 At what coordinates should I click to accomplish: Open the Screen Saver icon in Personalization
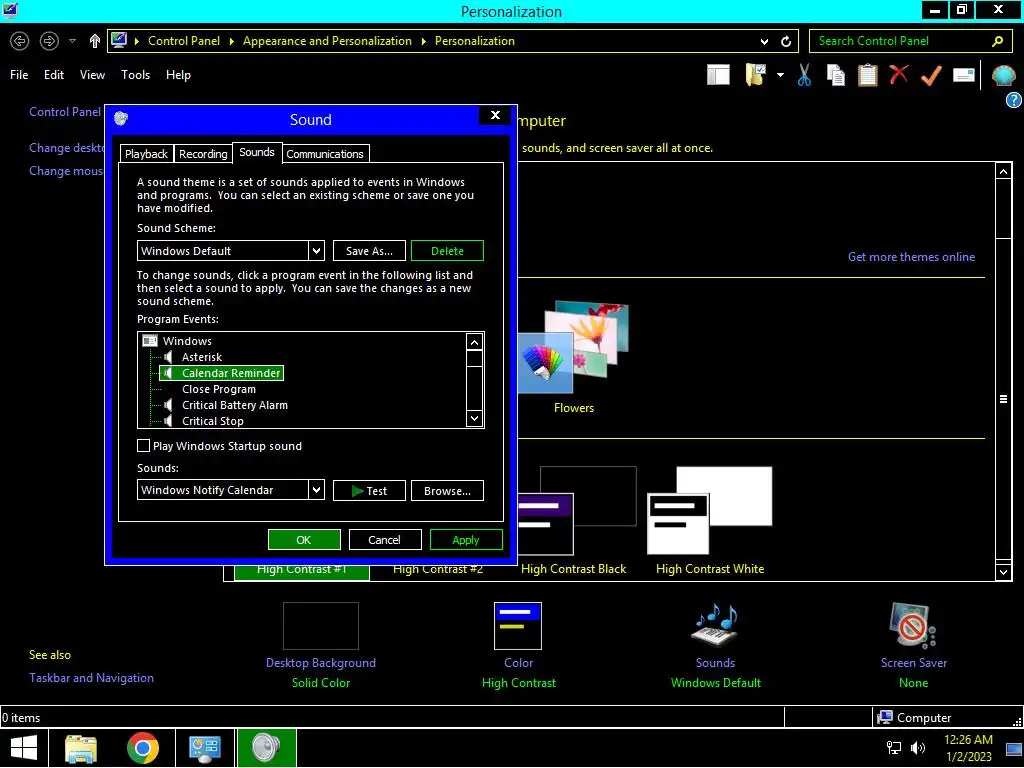(913, 626)
